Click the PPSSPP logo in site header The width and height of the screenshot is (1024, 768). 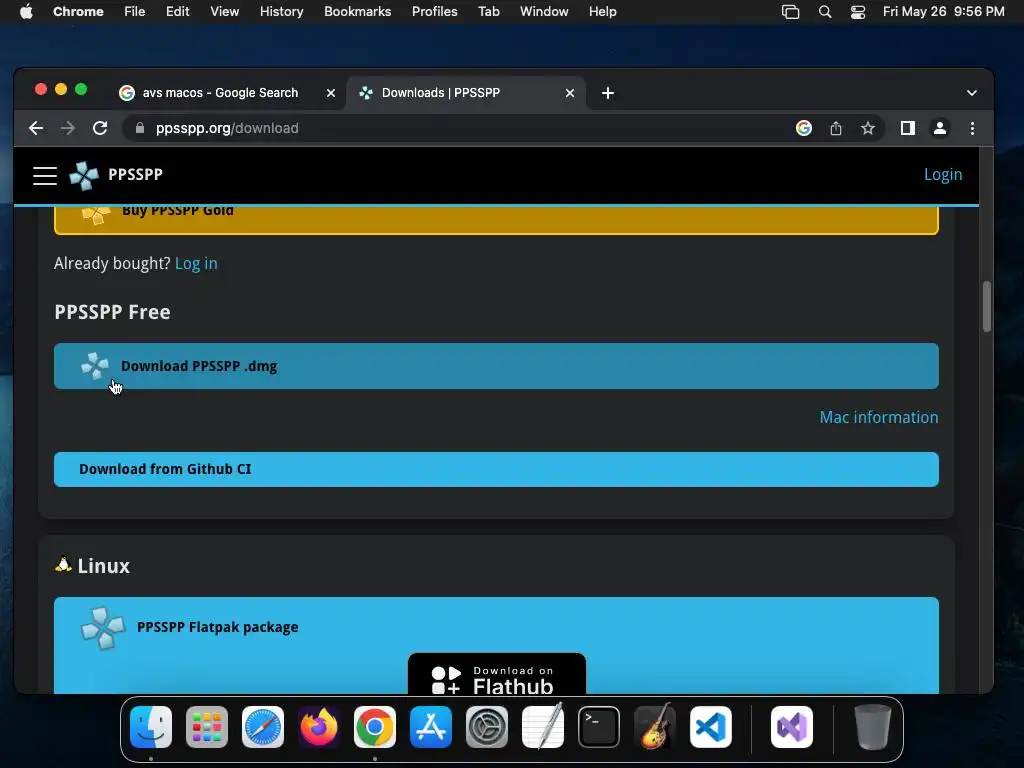(84, 175)
